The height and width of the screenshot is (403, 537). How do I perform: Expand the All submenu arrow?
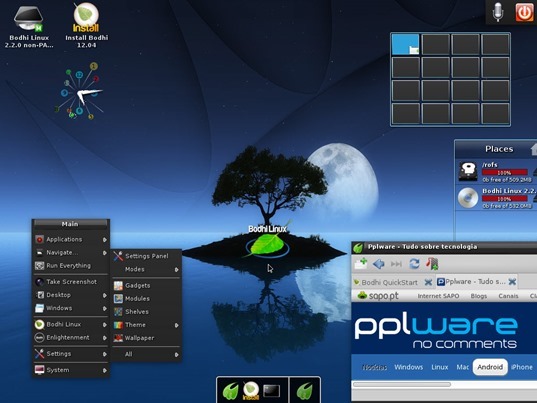coord(177,355)
